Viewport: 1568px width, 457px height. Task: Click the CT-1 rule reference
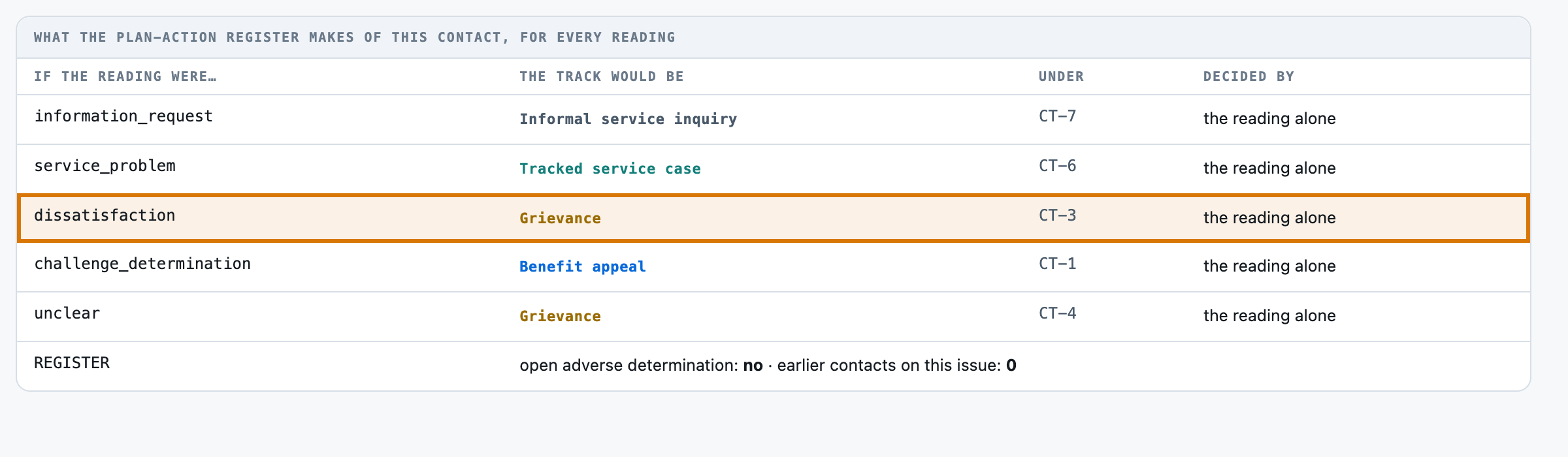click(1057, 264)
